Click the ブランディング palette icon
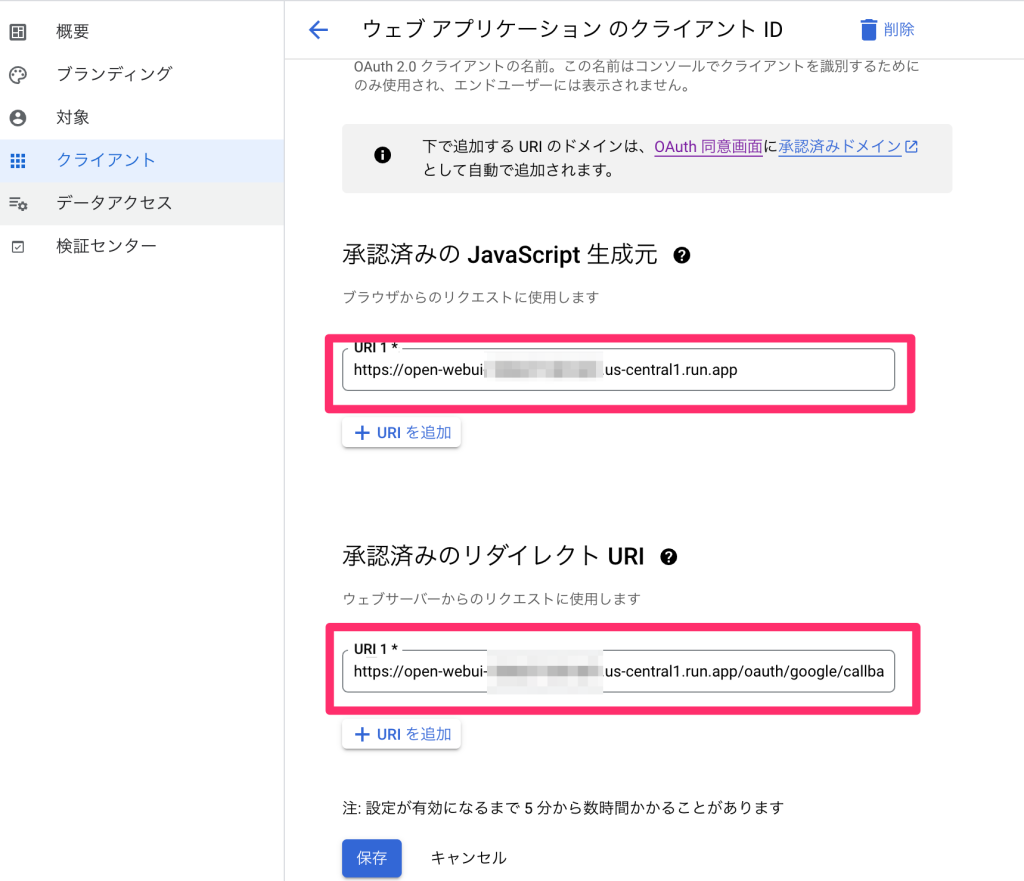The height and width of the screenshot is (881, 1024). (18, 74)
